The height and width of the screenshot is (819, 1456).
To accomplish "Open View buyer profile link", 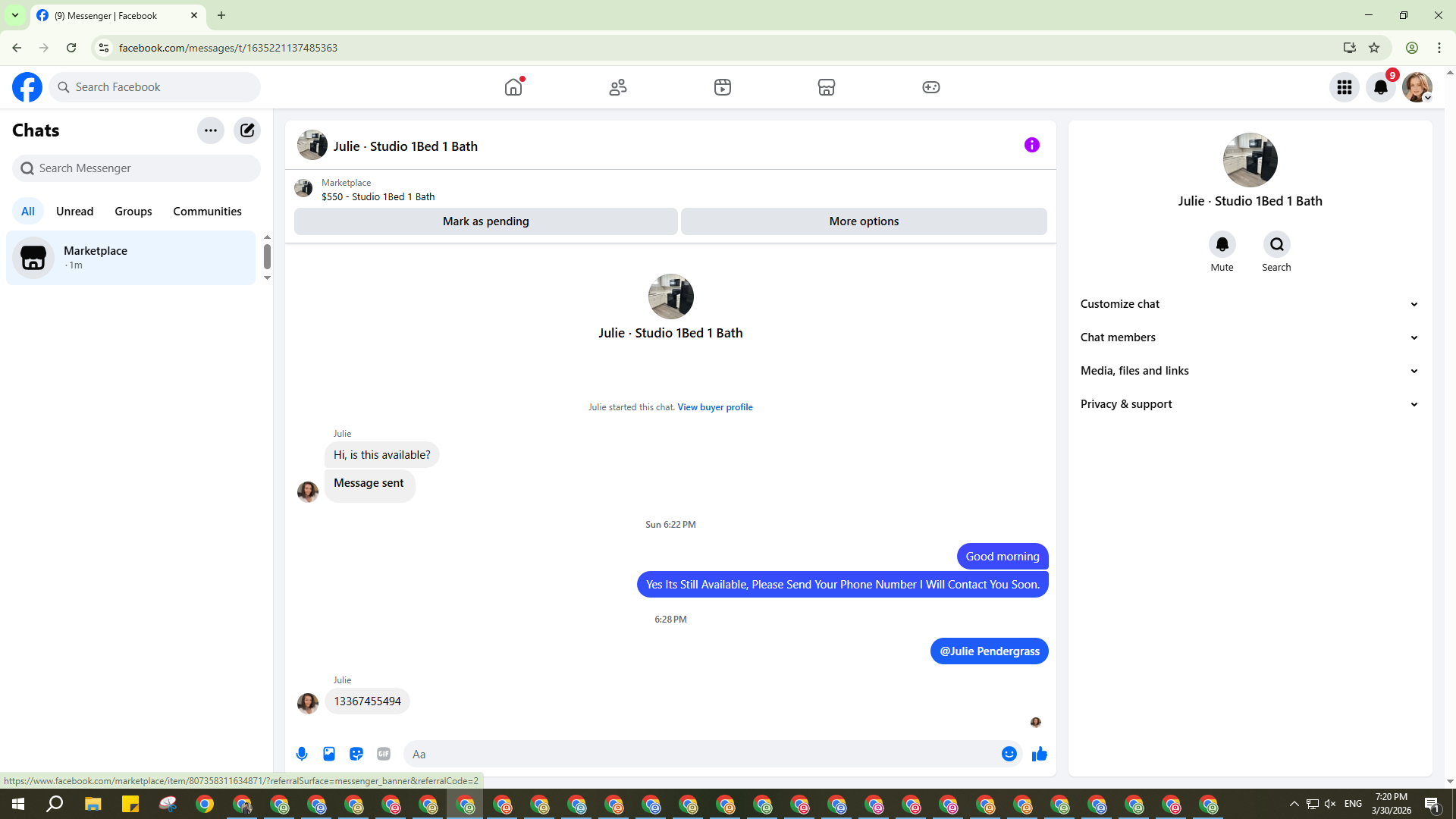I will click(x=714, y=407).
